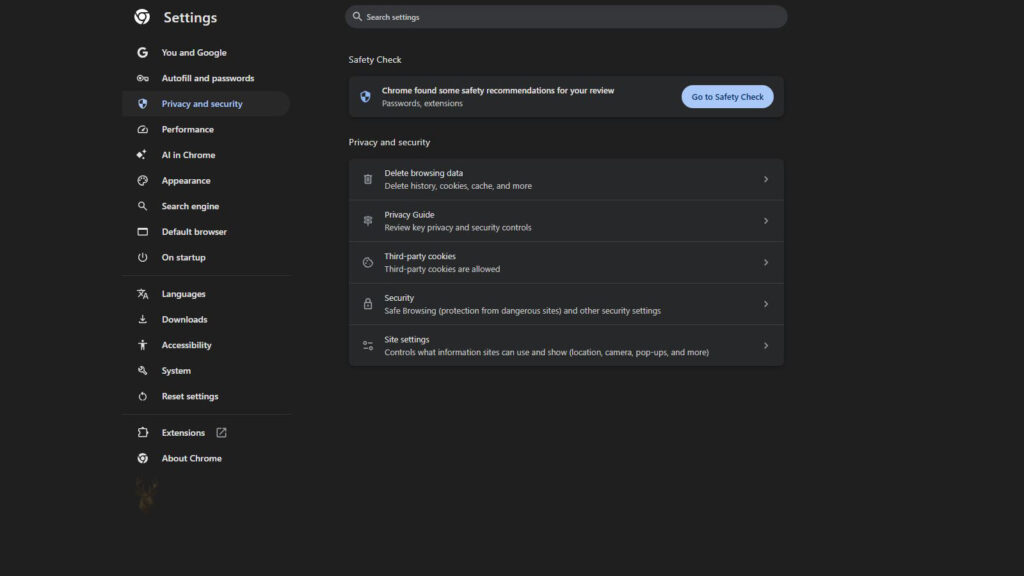This screenshot has width=1024, height=576.
Task: Open Autofill and passwords section
Action: click(x=206, y=78)
